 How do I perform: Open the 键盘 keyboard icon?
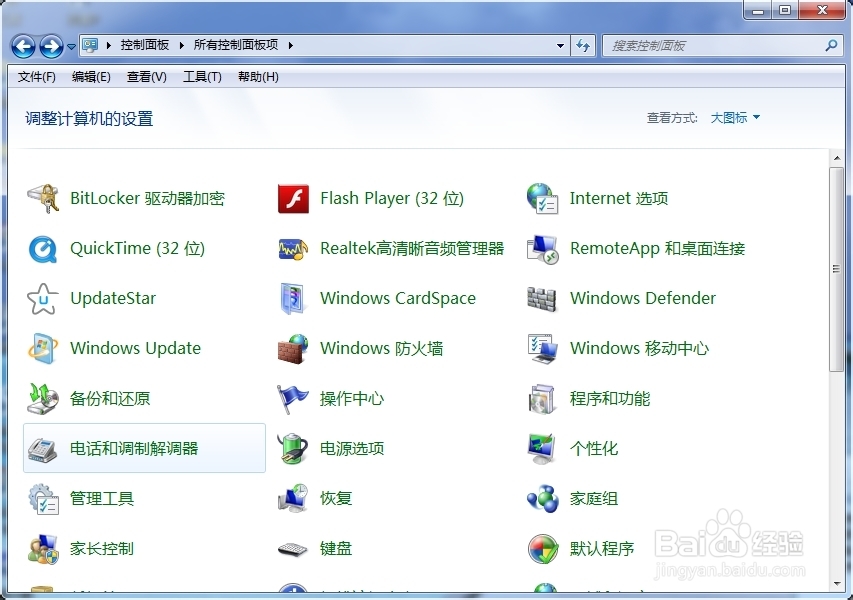(x=293, y=549)
